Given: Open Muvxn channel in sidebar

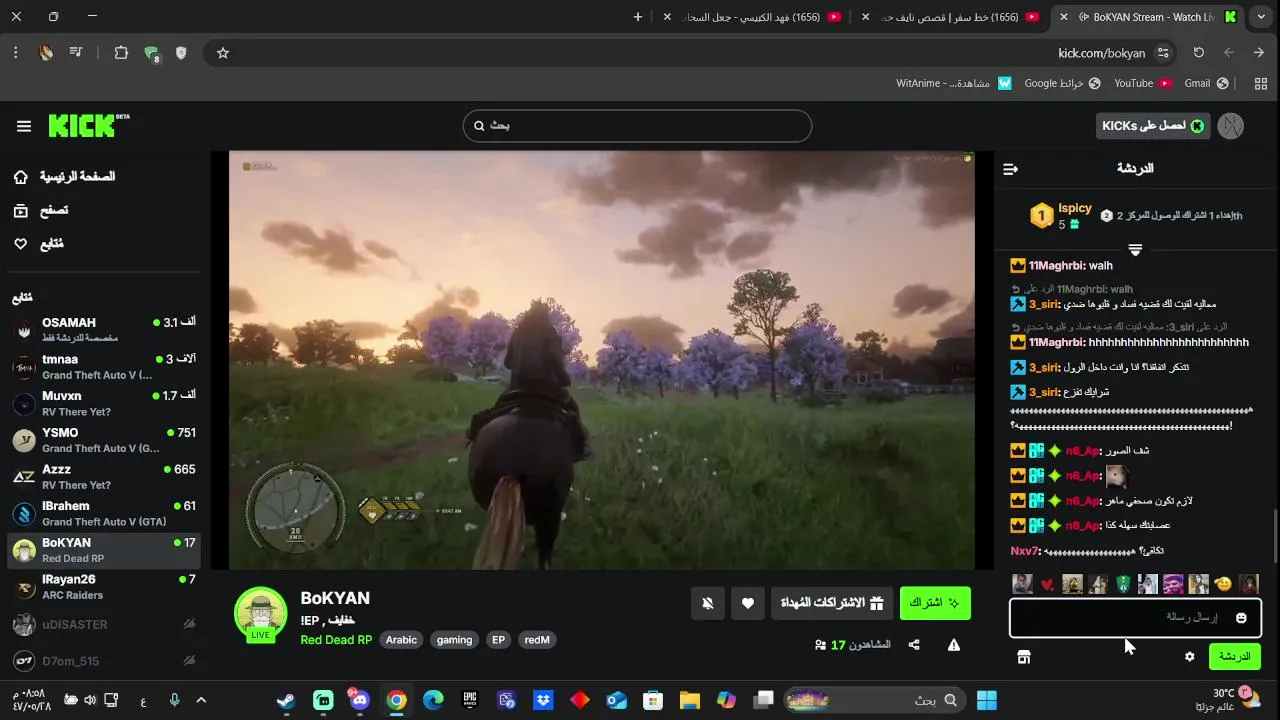Looking at the screenshot, I should click(x=104, y=403).
